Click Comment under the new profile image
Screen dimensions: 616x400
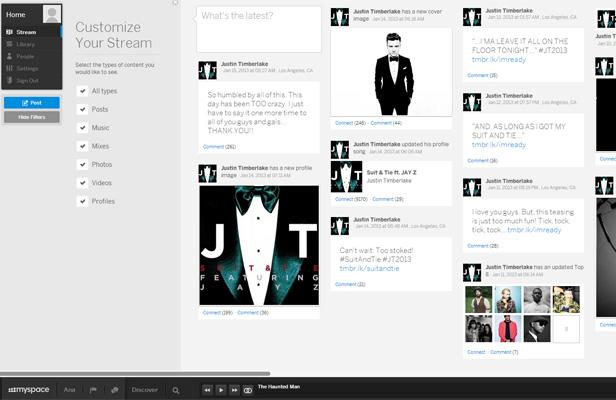248,313
